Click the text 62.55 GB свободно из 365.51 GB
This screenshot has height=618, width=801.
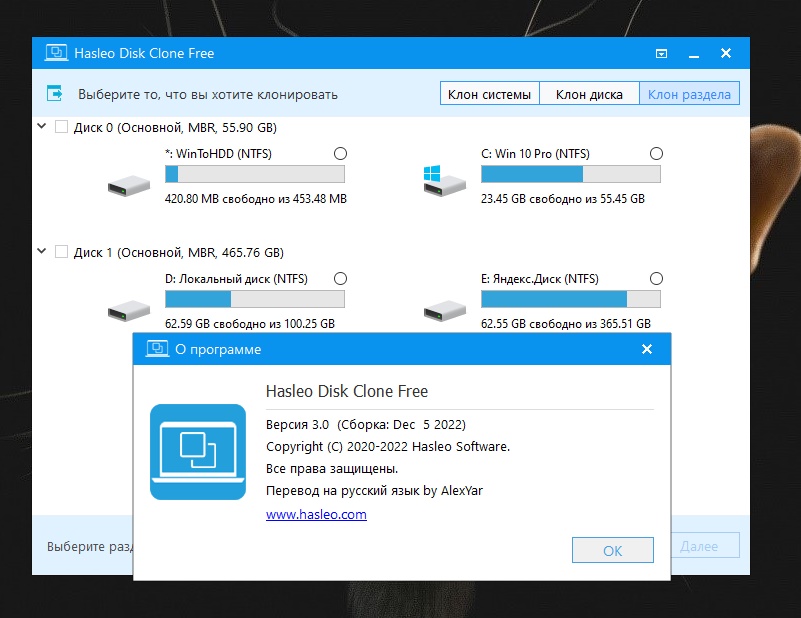pyautogui.click(x=566, y=324)
